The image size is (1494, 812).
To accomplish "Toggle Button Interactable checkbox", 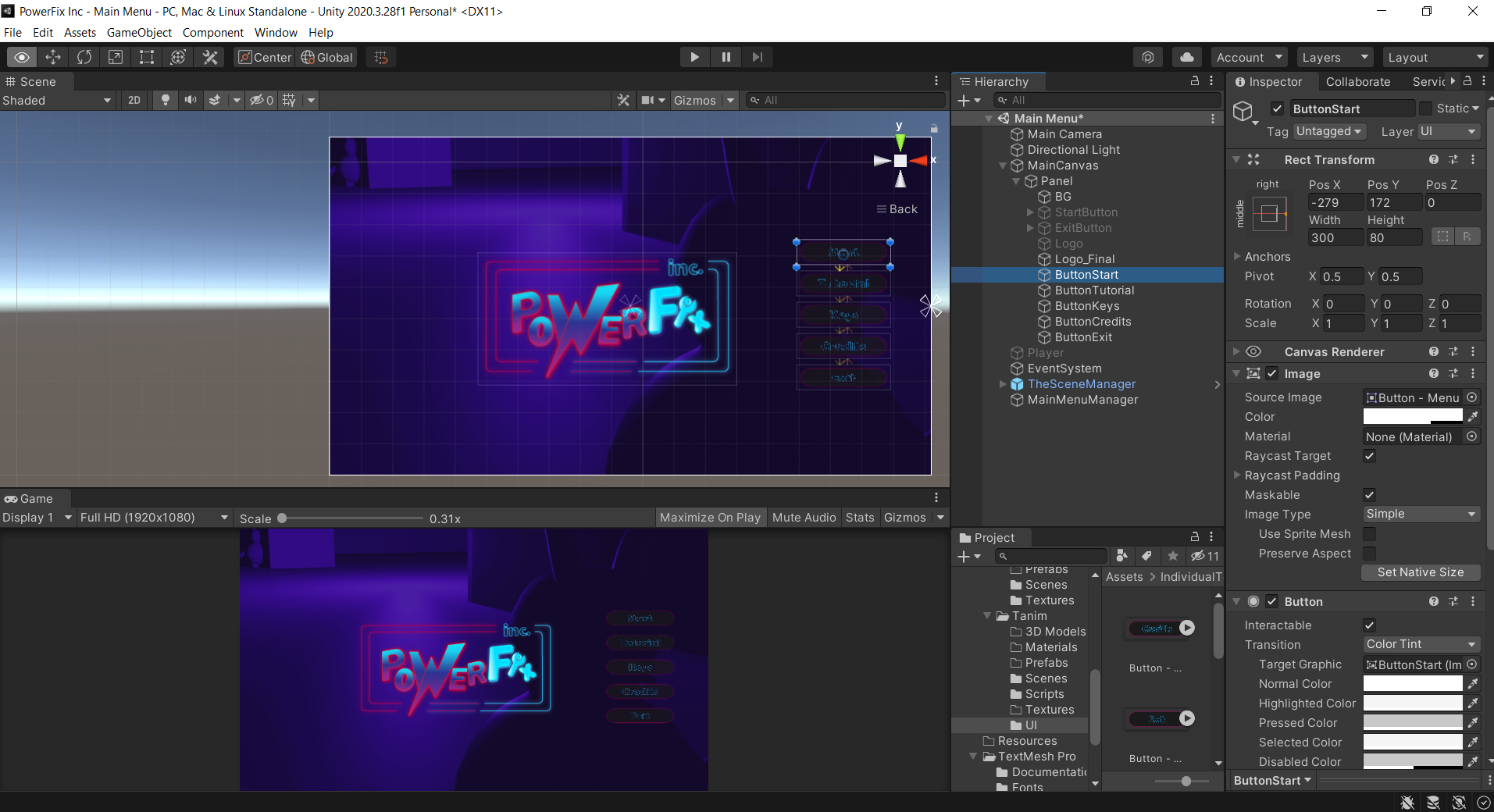I will [x=1369, y=625].
